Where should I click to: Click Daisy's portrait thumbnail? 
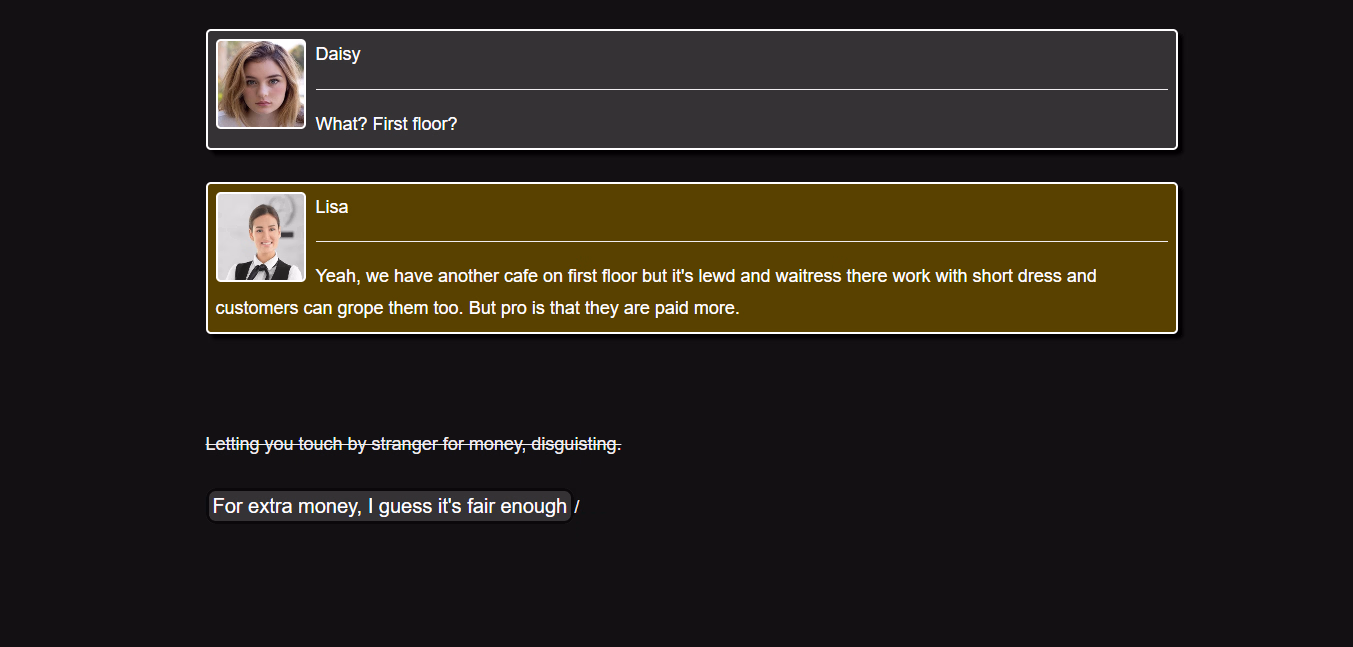pyautogui.click(x=261, y=84)
